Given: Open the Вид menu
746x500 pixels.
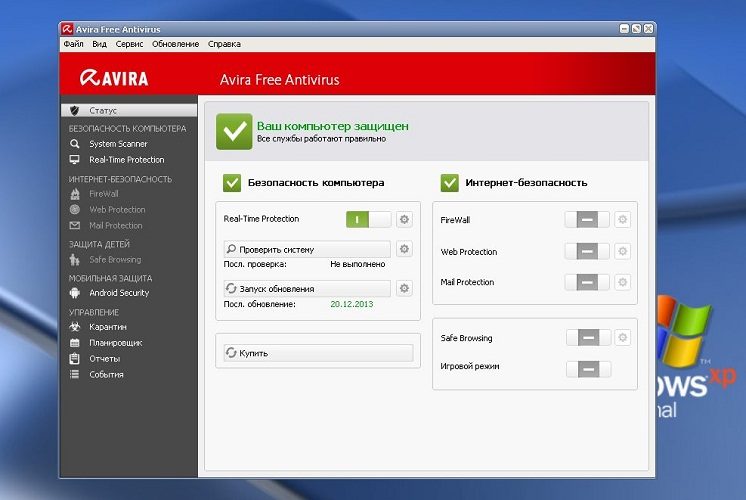Looking at the screenshot, I should (99, 44).
